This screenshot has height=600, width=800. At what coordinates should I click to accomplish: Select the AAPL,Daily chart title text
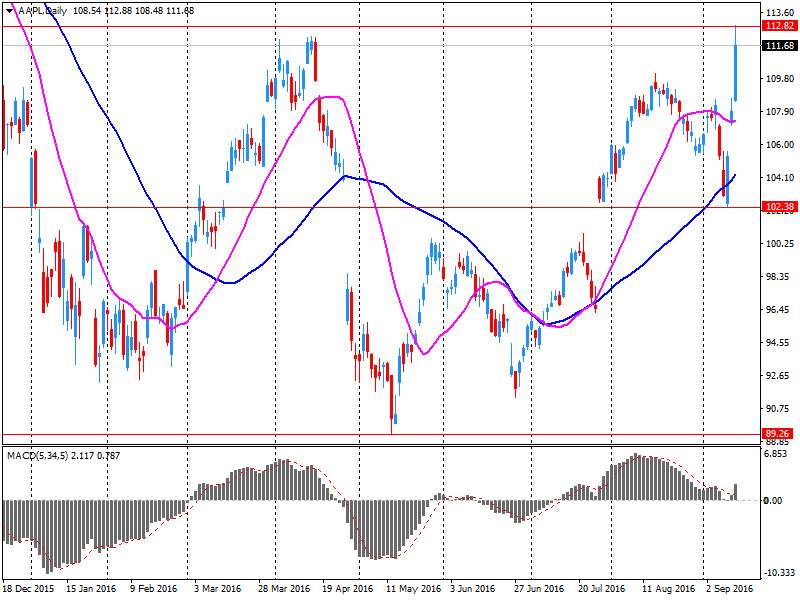coord(42,11)
